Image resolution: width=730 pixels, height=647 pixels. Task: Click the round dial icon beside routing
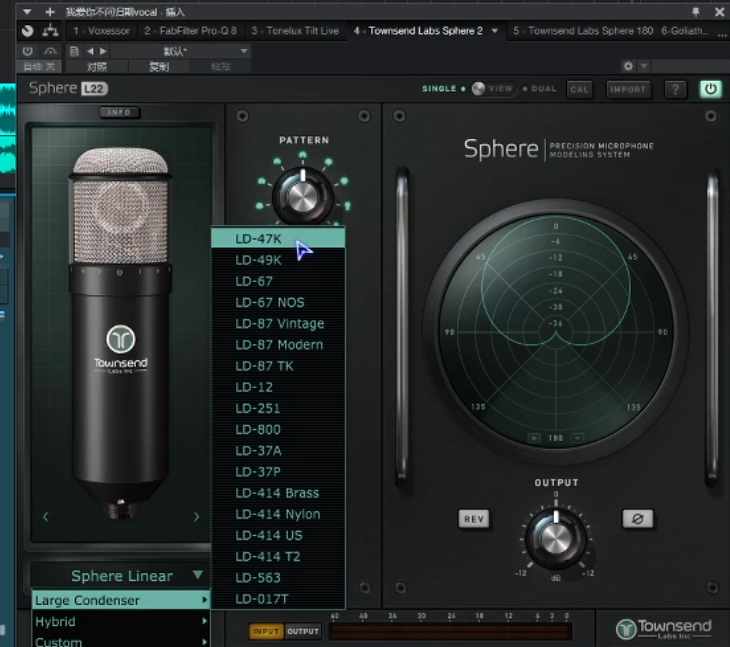tap(28, 31)
